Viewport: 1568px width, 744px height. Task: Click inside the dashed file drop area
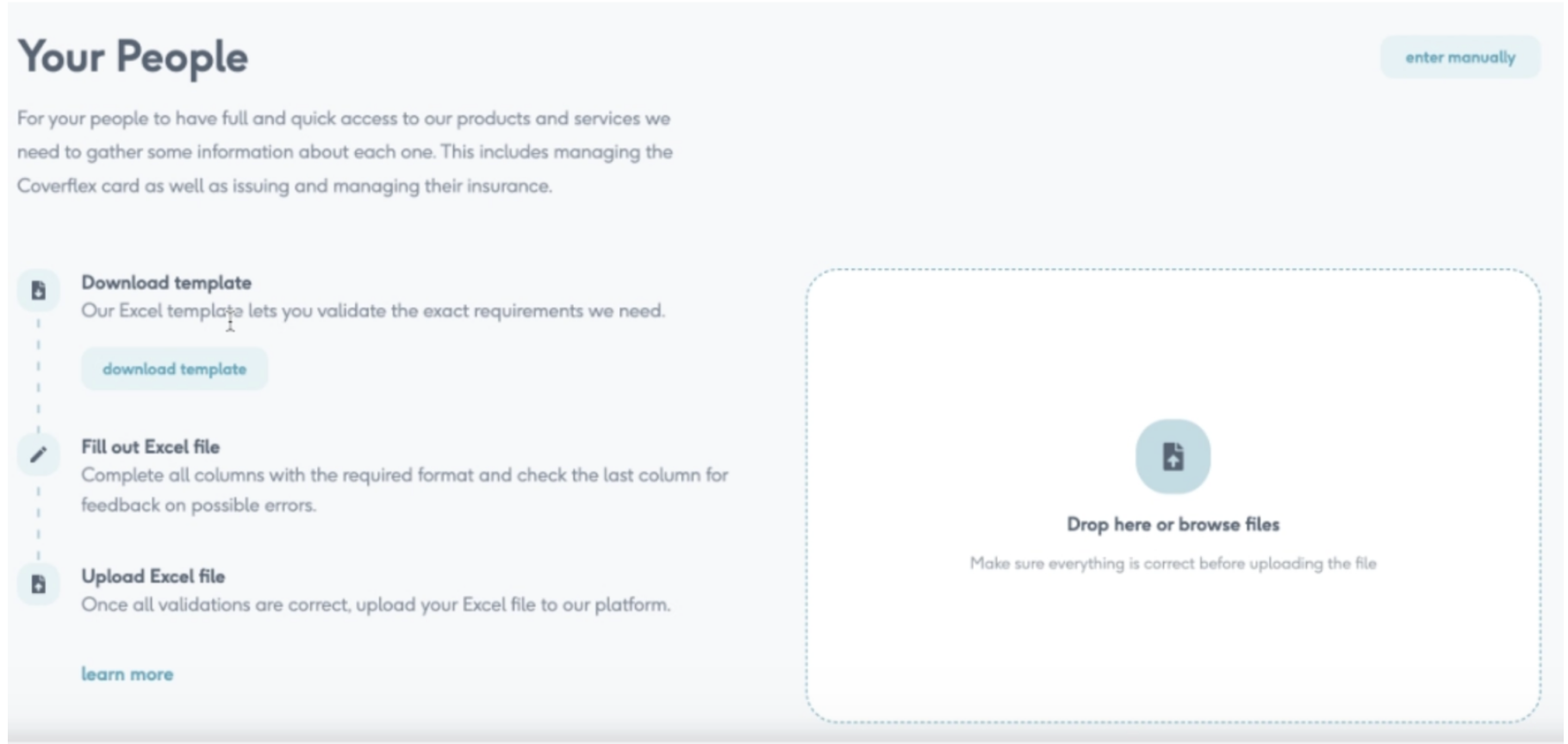1173,496
